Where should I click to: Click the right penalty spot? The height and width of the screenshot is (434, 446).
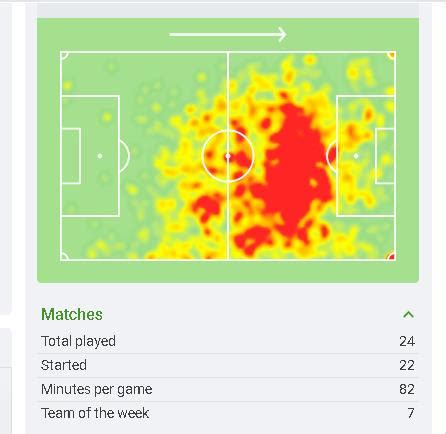356,156
